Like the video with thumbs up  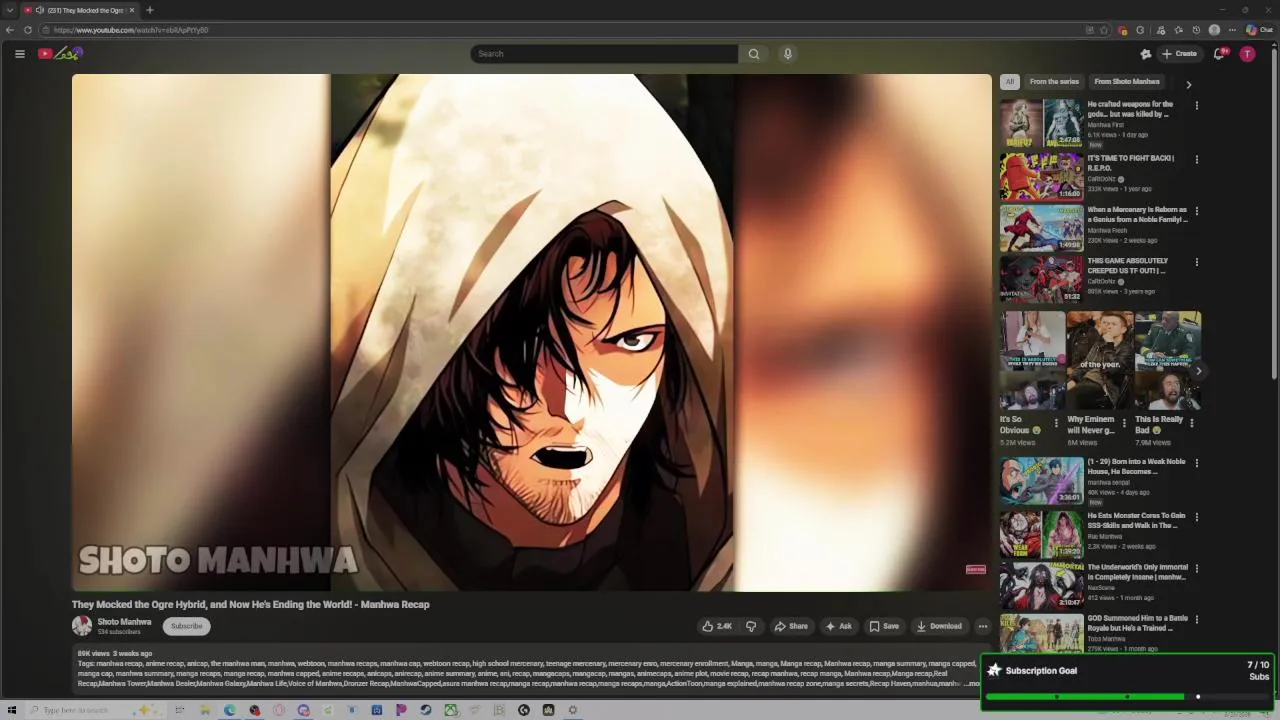point(717,626)
